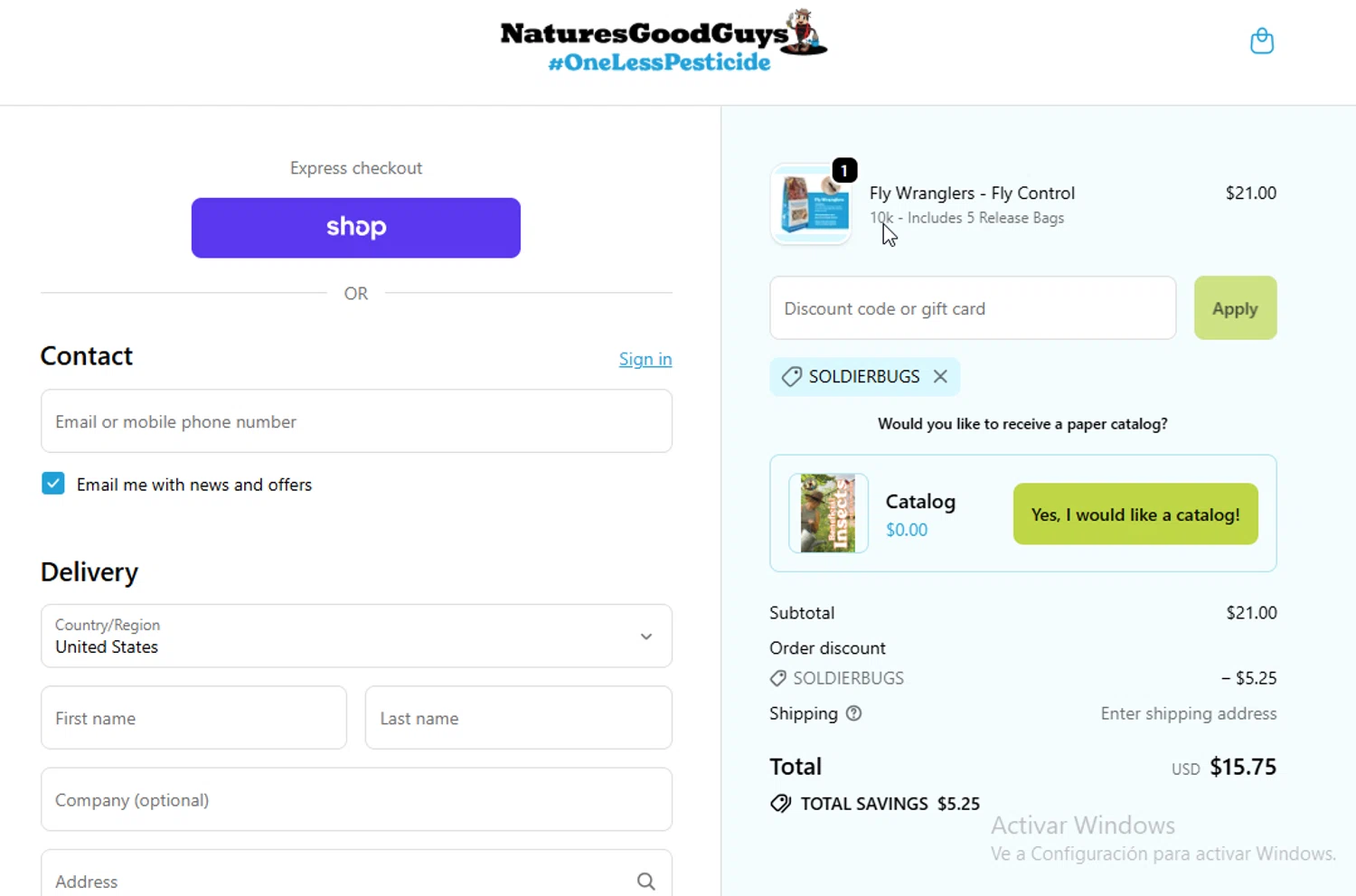Click the Would you like a paper catalog question
The width and height of the screenshot is (1356, 896).
1022,423
